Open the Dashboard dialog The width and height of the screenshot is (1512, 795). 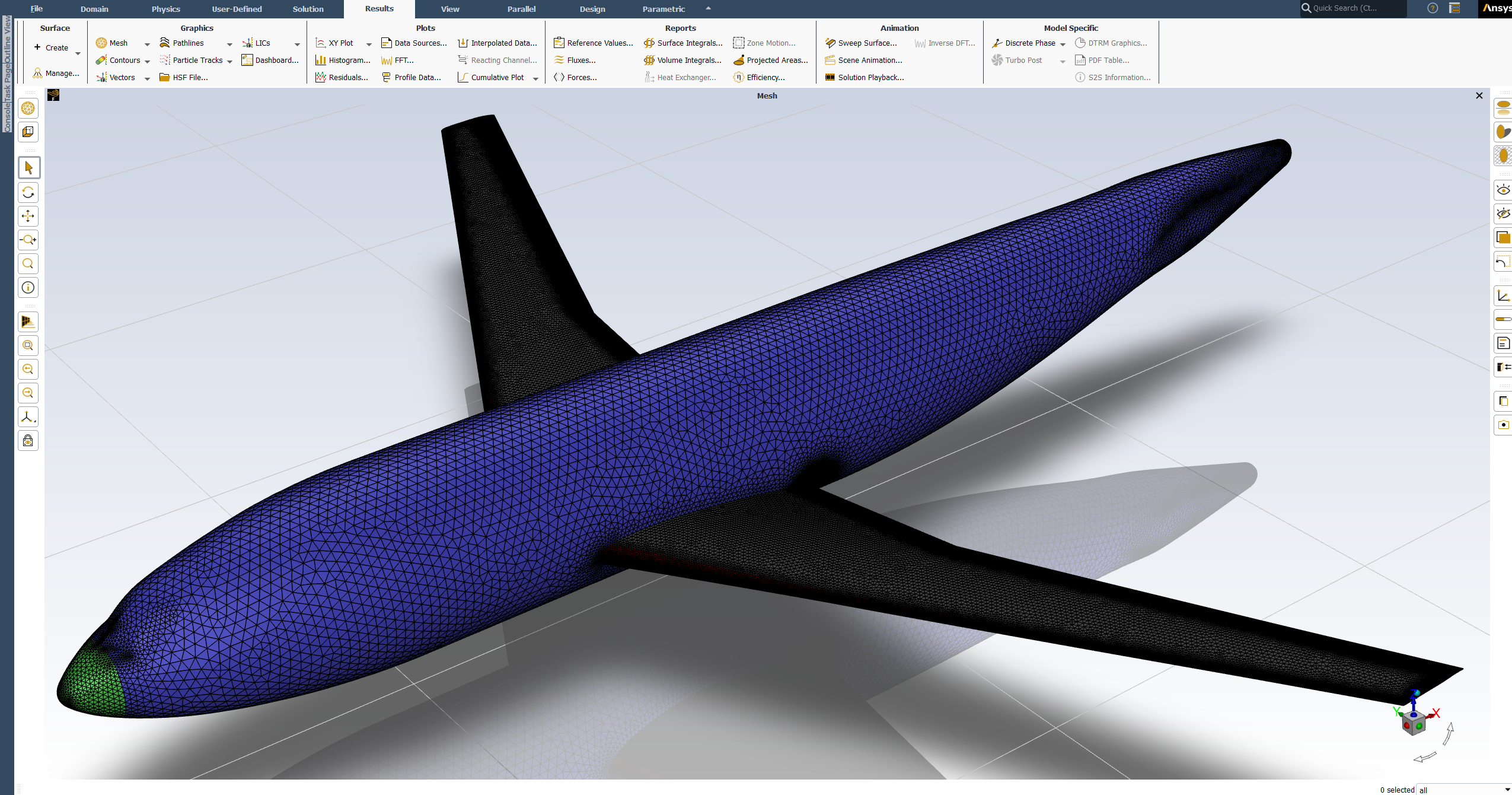click(270, 60)
